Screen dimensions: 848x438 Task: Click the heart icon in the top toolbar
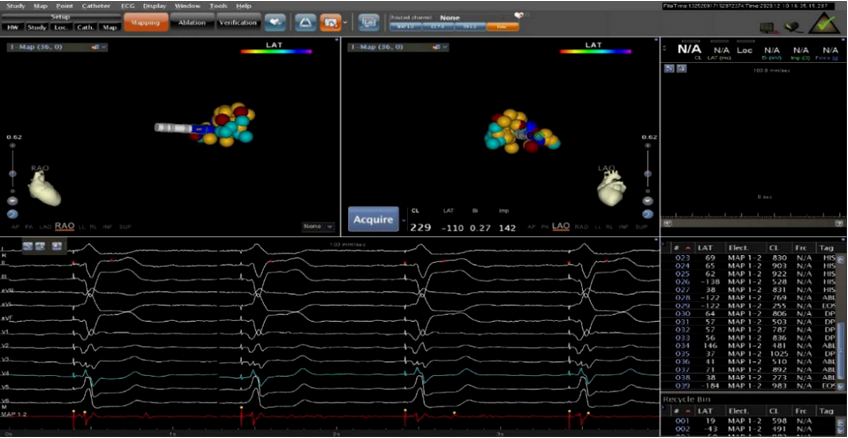tap(274, 21)
